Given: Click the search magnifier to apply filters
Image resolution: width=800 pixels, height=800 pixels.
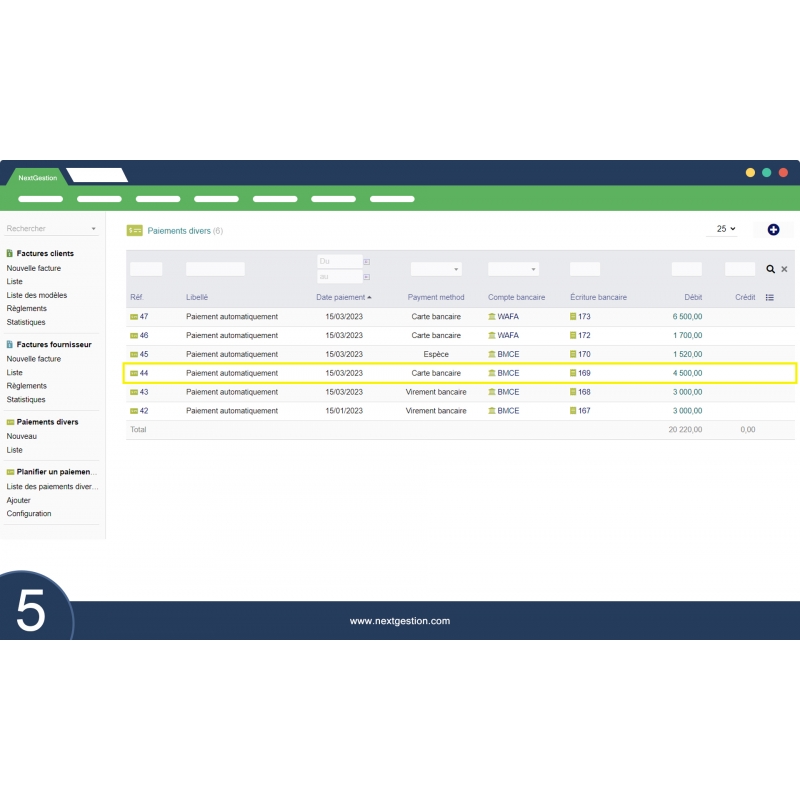Looking at the screenshot, I should coord(770,269).
